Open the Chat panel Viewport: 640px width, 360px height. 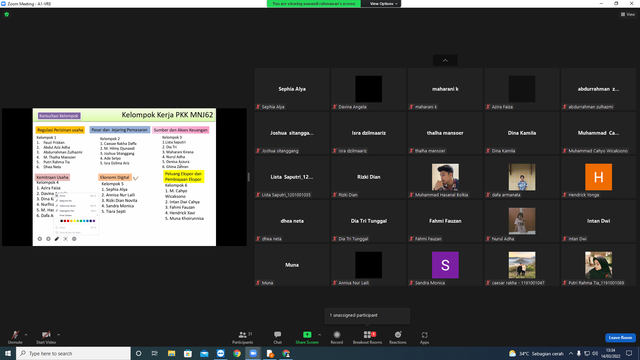coord(278,337)
